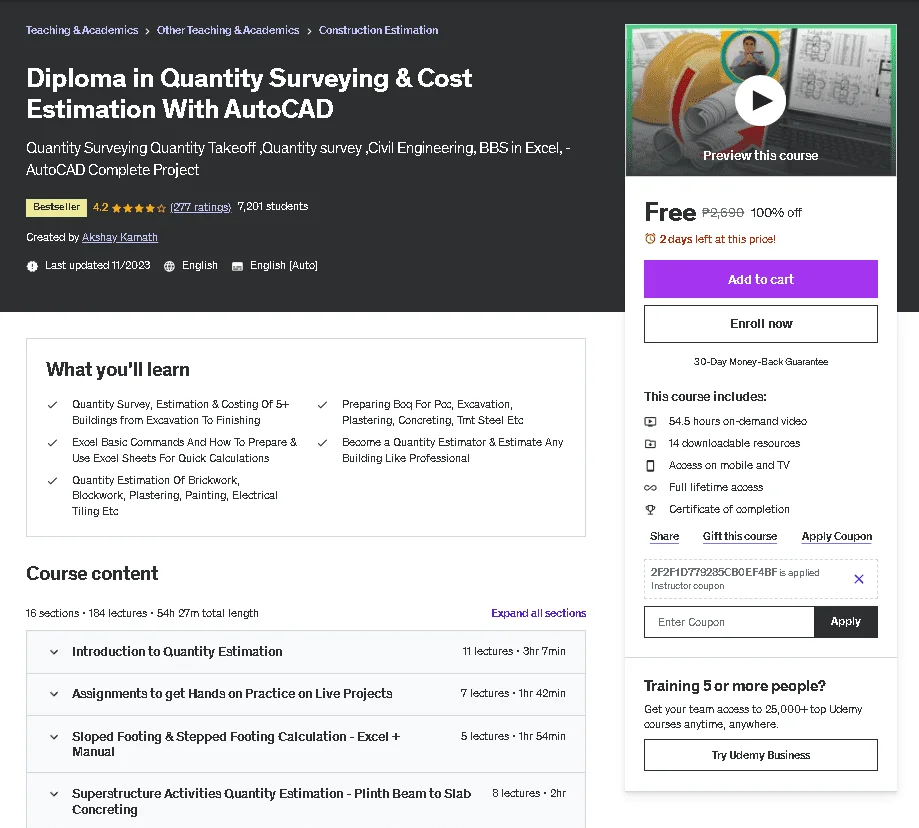Click the 'Free' price label

click(x=670, y=212)
